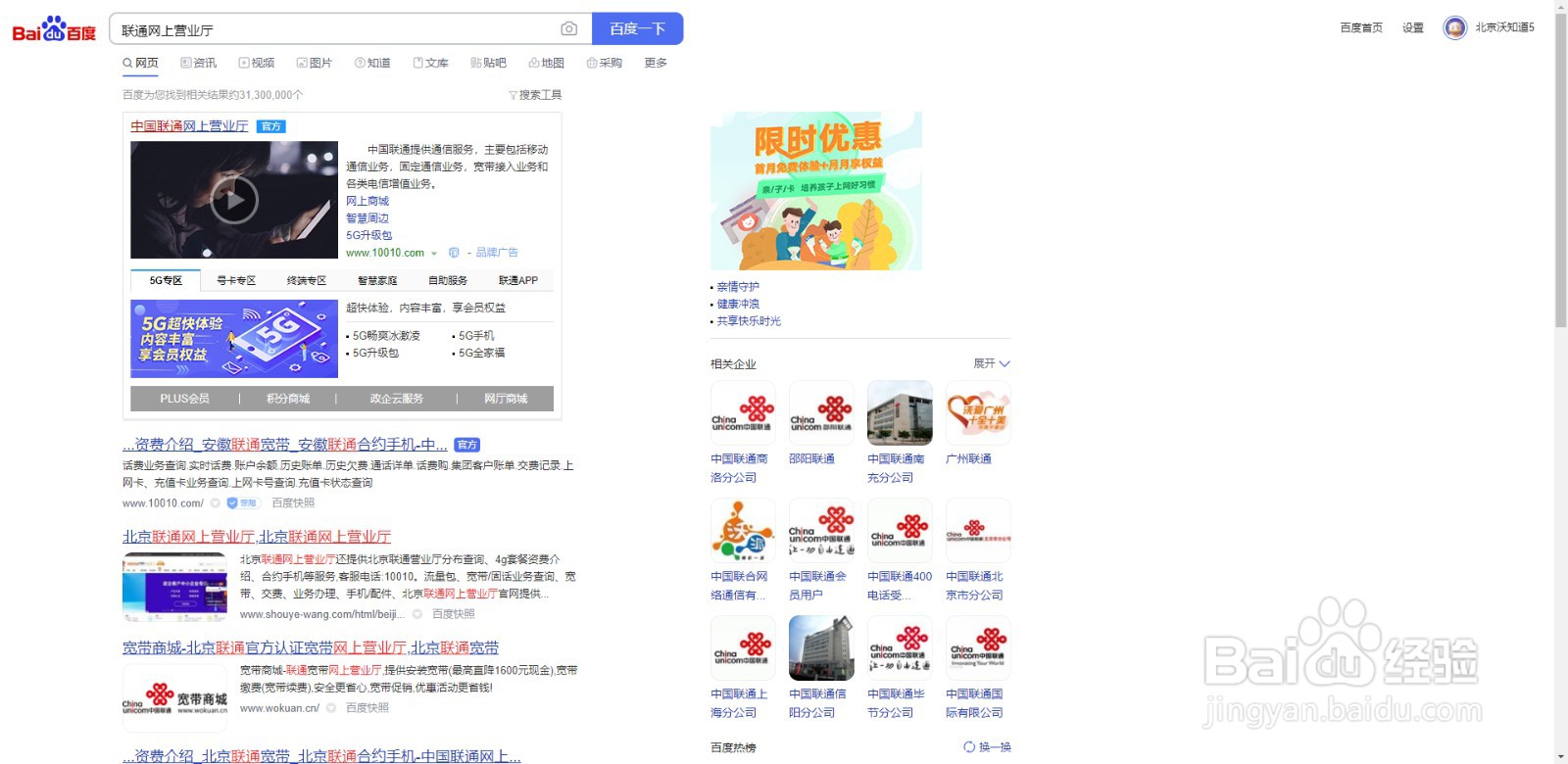The width and height of the screenshot is (1568, 764).
Task: Open 安徽联通宽带 result title
Action: pyautogui.click(x=285, y=445)
